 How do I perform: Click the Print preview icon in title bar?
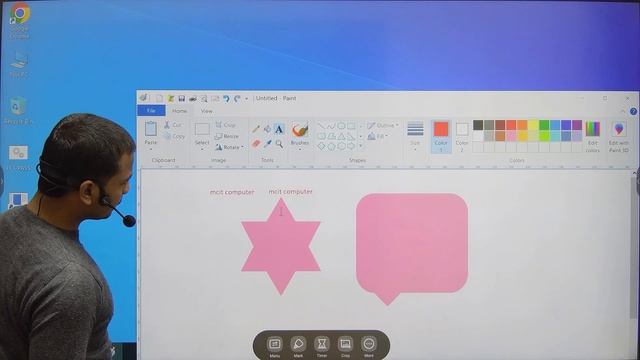click(204, 98)
